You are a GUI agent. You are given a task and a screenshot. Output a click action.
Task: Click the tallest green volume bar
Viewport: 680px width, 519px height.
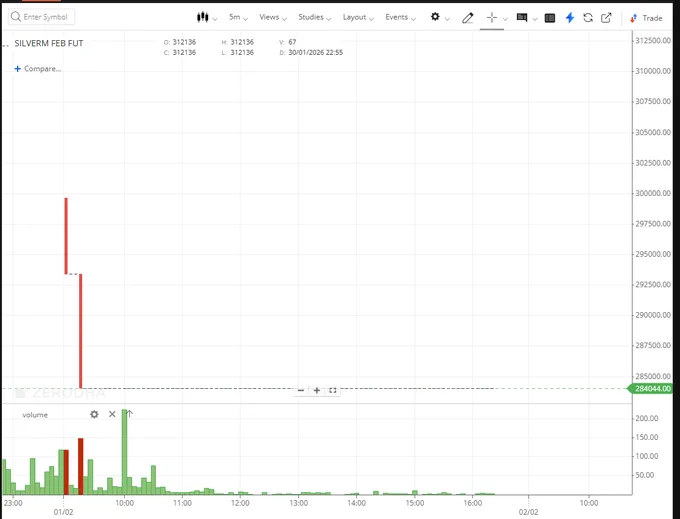click(x=124, y=451)
